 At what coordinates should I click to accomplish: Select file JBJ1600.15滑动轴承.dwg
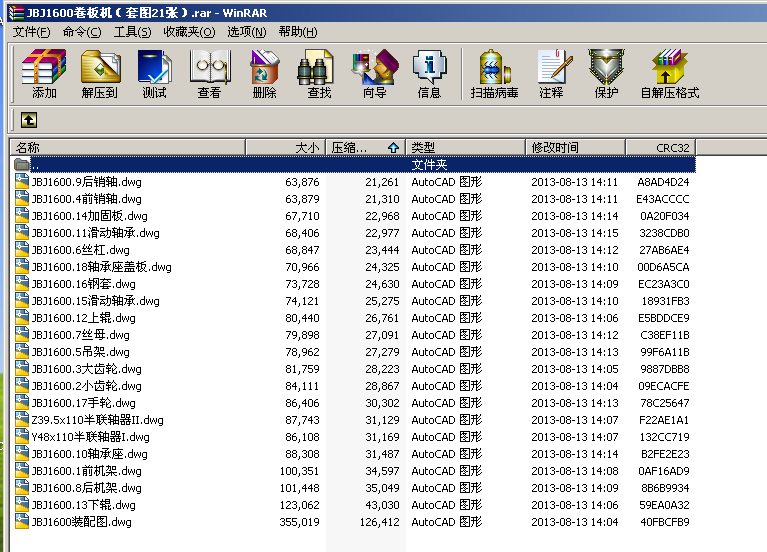coord(96,300)
